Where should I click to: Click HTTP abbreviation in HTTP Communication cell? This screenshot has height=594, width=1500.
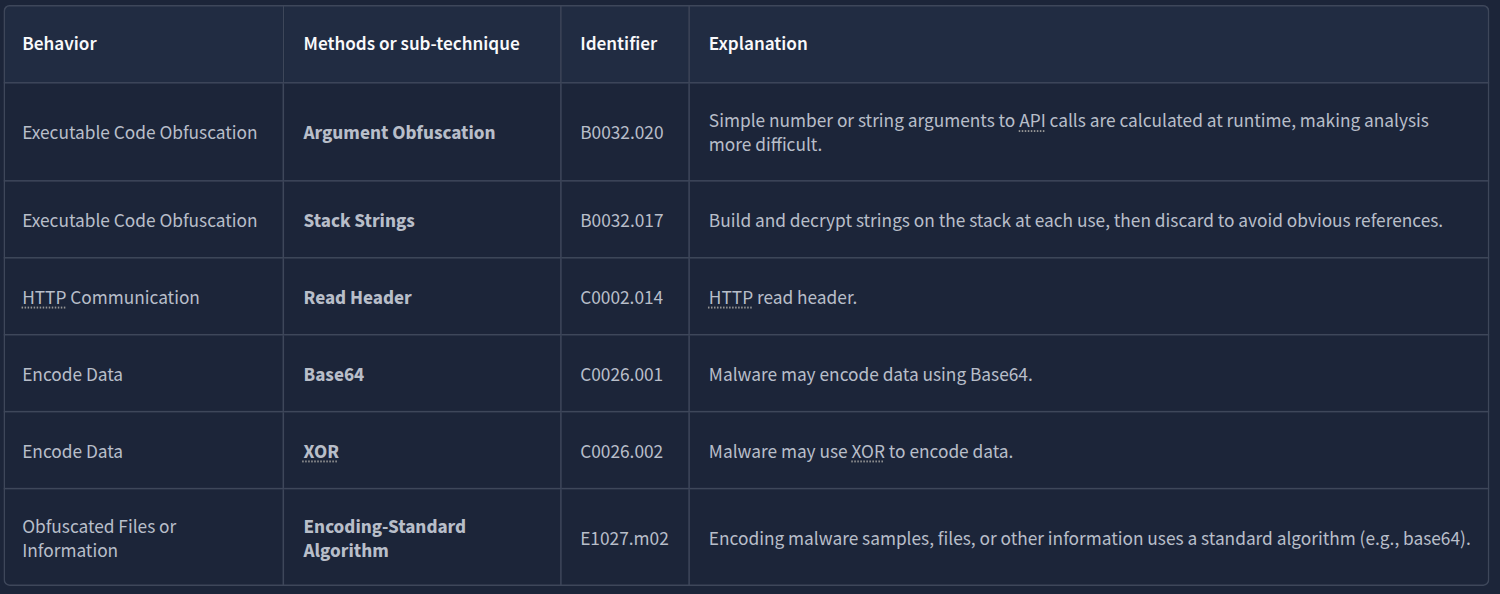[x=44, y=298]
